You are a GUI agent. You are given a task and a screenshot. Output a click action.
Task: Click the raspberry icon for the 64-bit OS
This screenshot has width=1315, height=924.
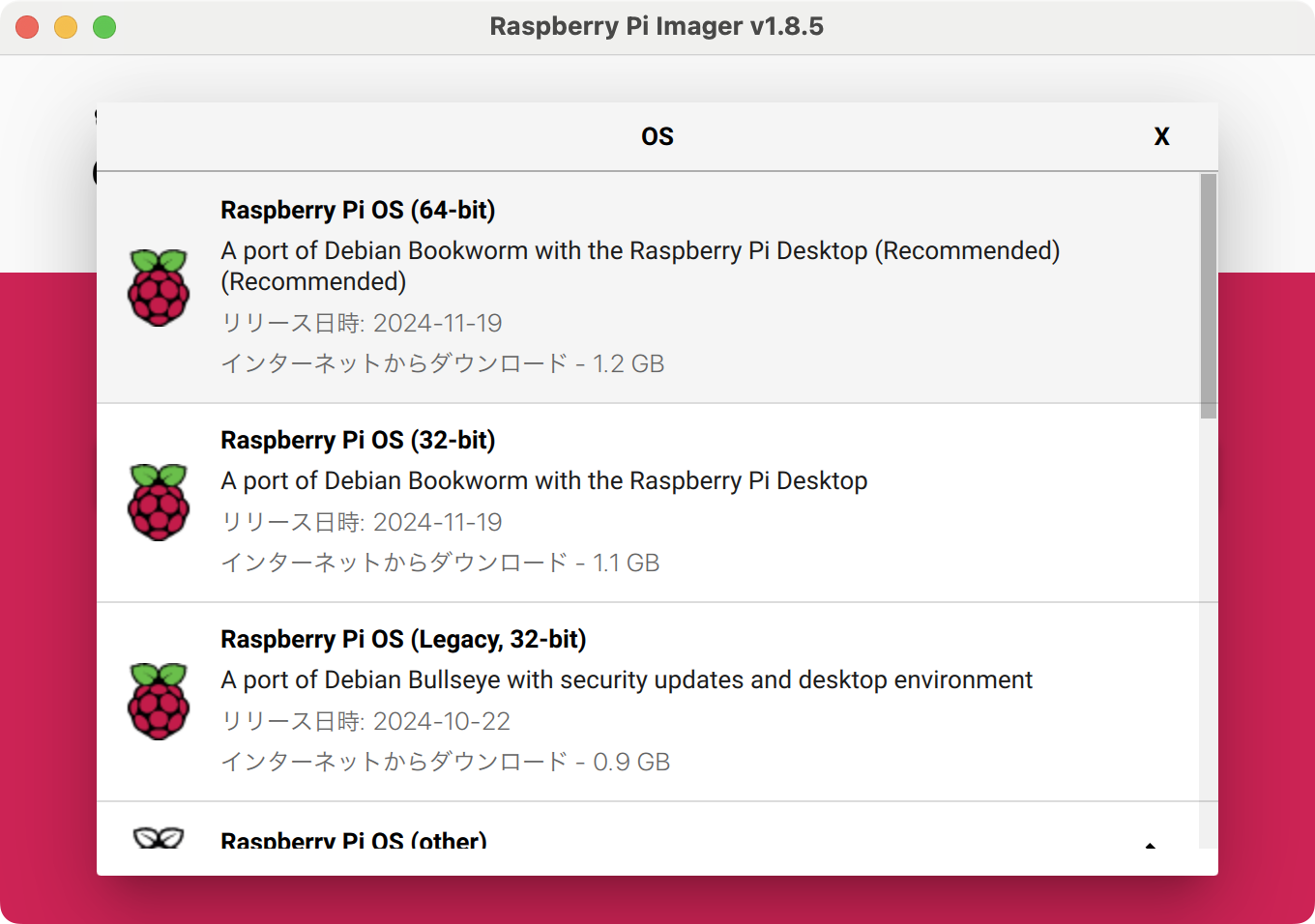tap(159, 287)
